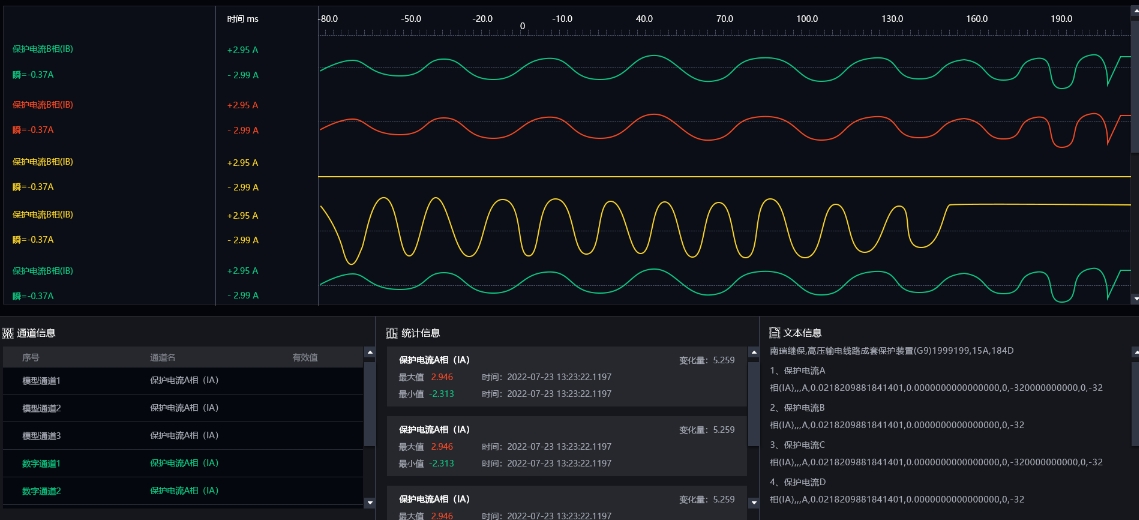The height and width of the screenshot is (520, 1139).
Task: Click the 1、保护电流A text line
Action: click(797, 370)
